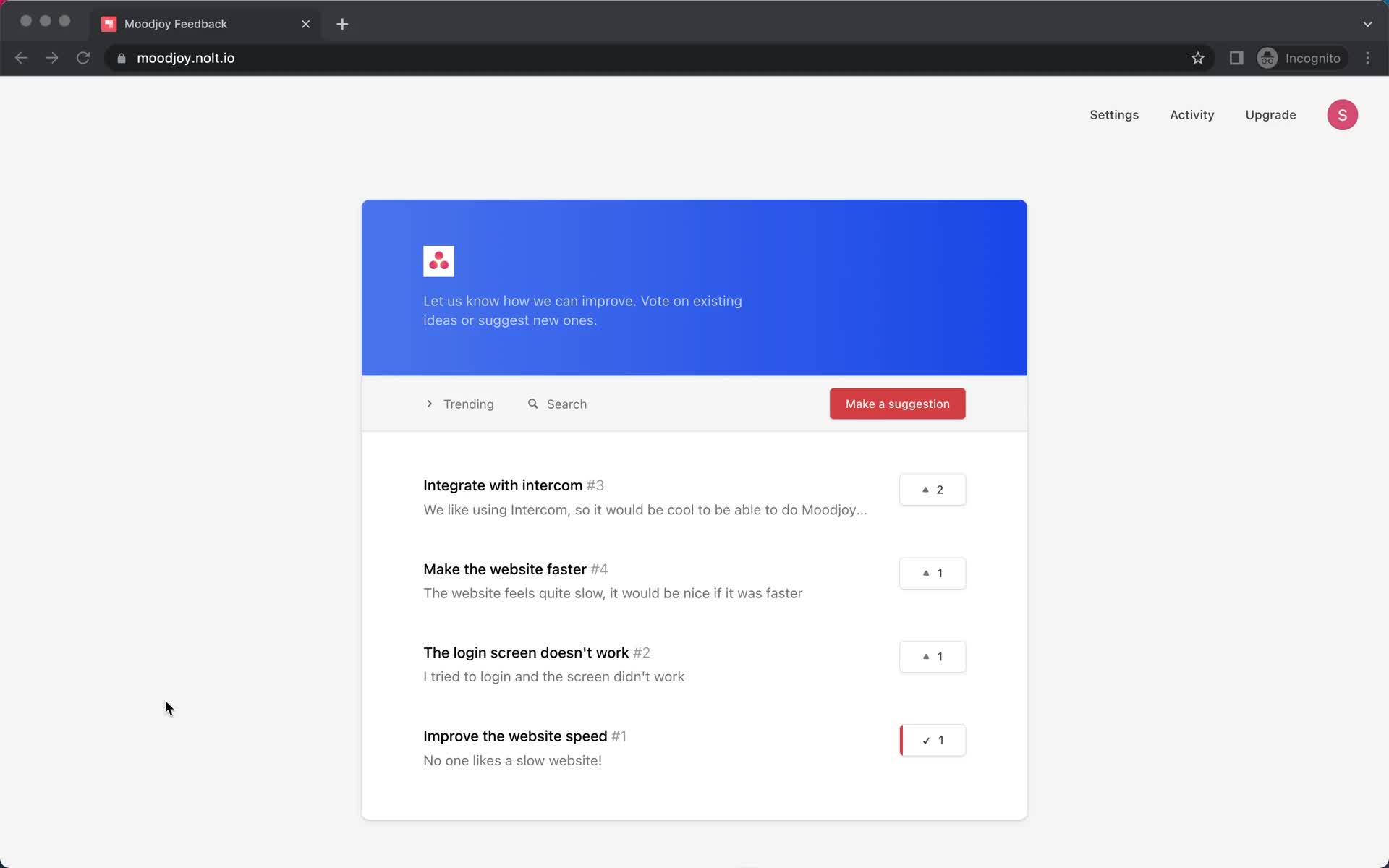Click Make a suggestion button
1389x868 pixels.
coord(897,403)
